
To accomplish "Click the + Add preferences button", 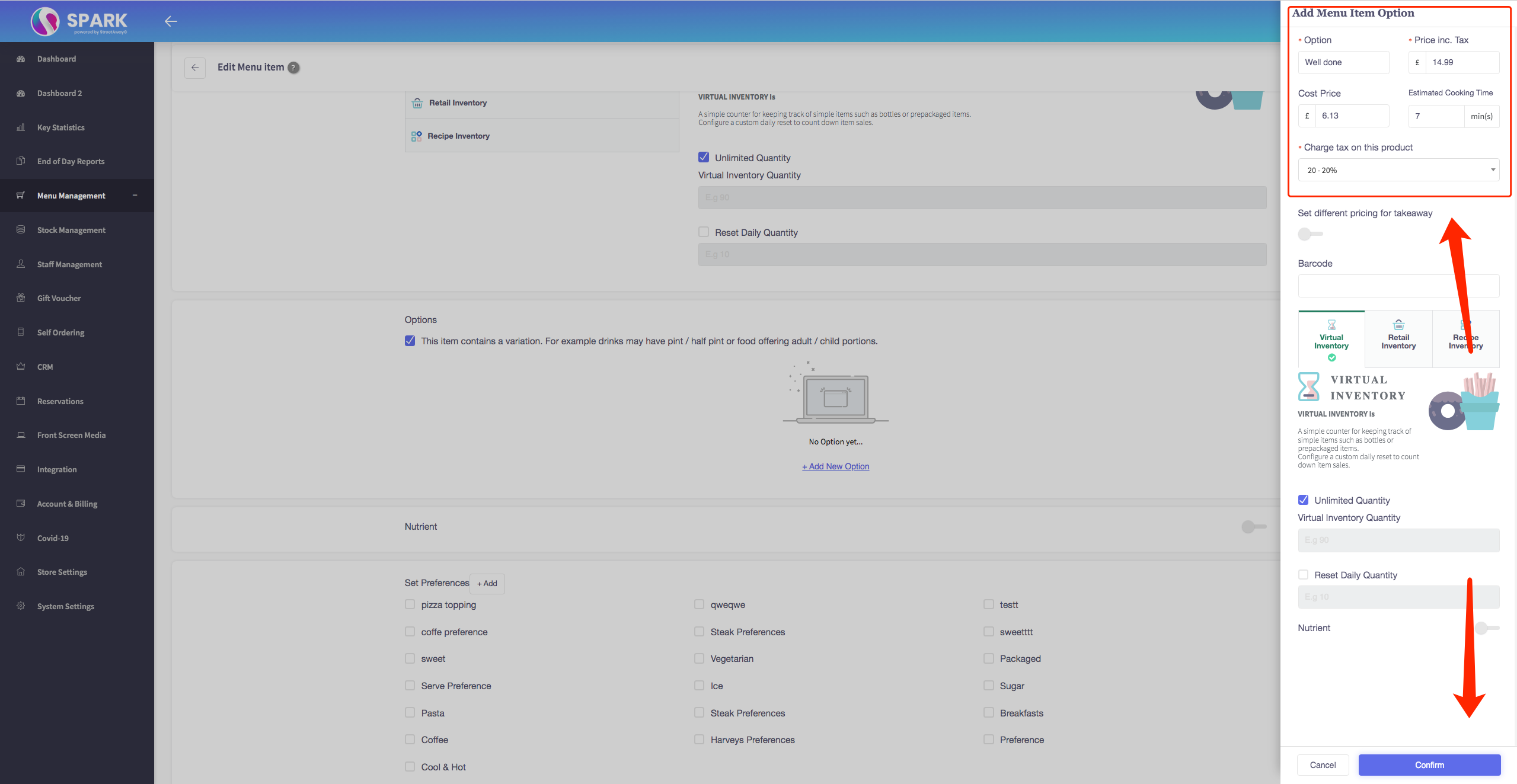I will click(x=487, y=584).
